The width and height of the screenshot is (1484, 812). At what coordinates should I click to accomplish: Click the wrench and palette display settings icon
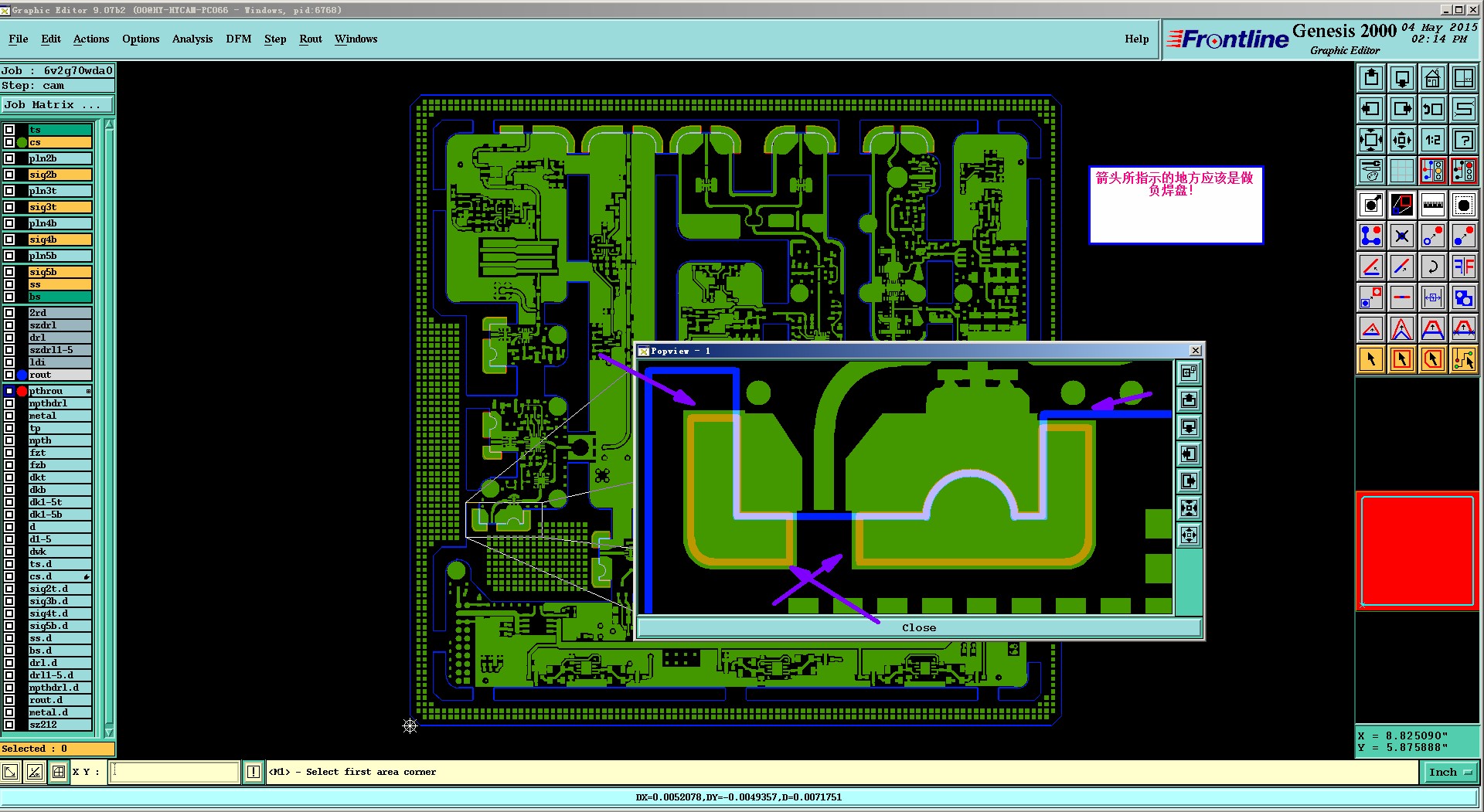[1371, 171]
